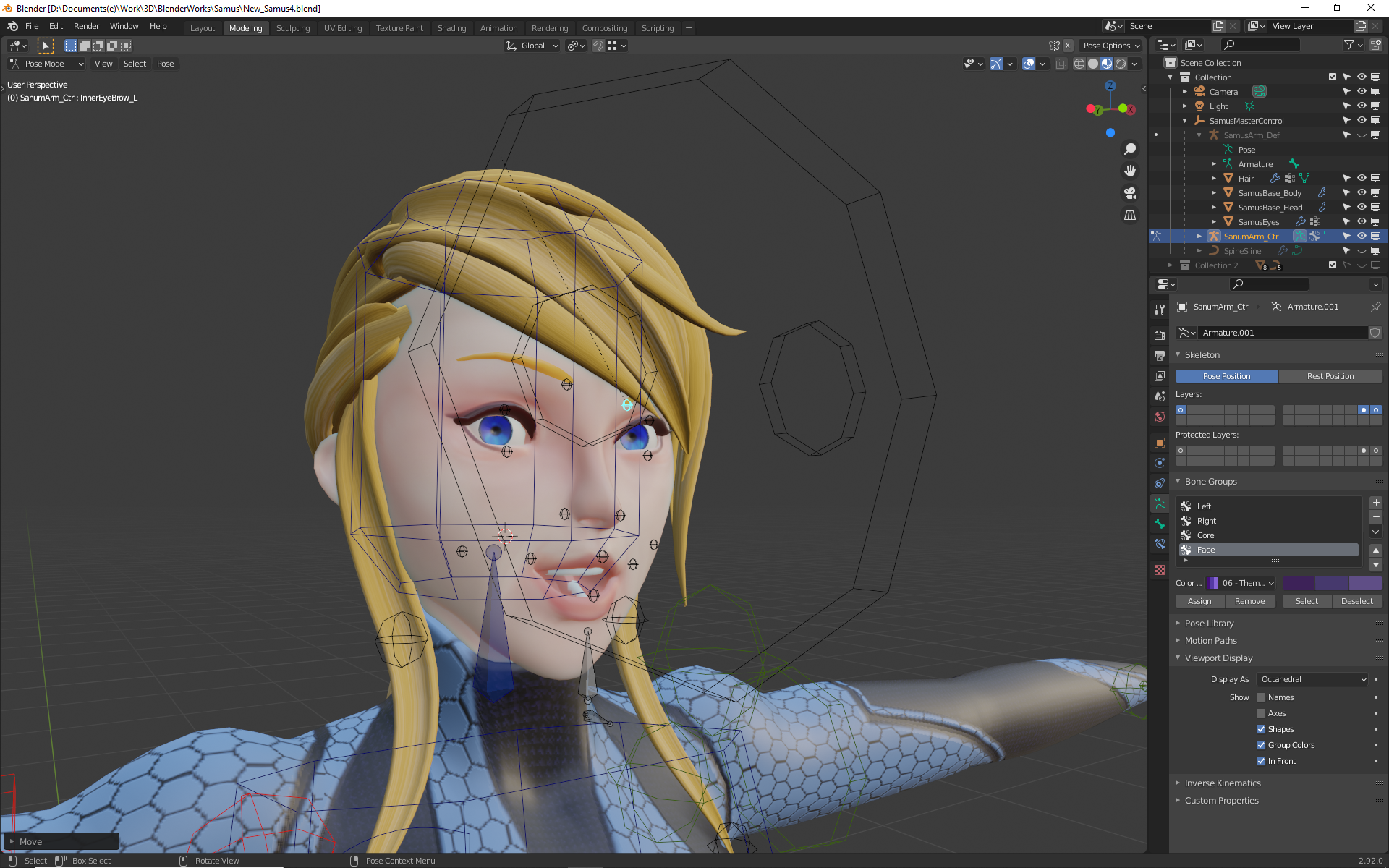
Task: Open the Display As Octahedral dropdown
Action: pos(1312,678)
